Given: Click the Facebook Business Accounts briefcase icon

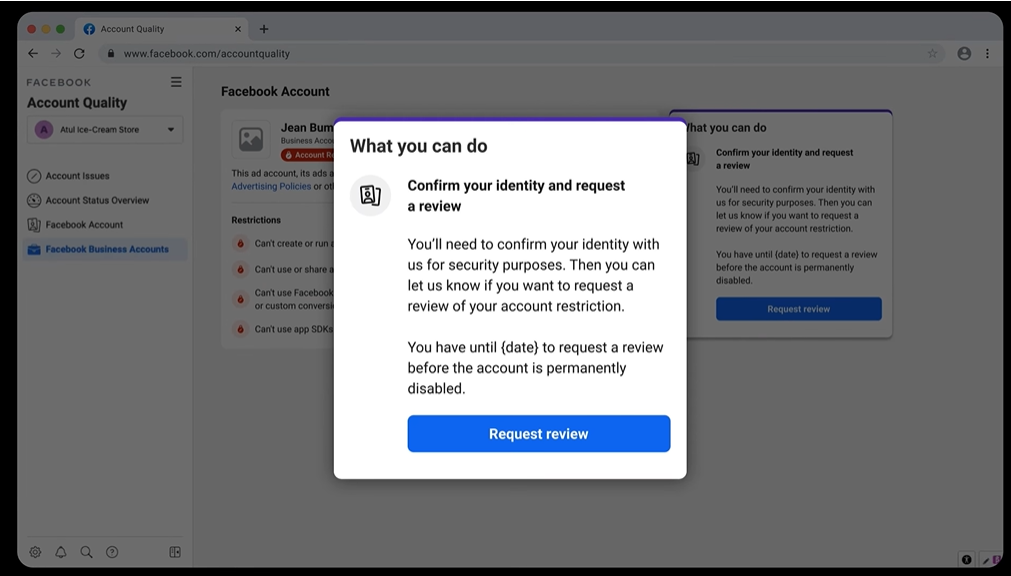Looking at the screenshot, I should point(34,250).
